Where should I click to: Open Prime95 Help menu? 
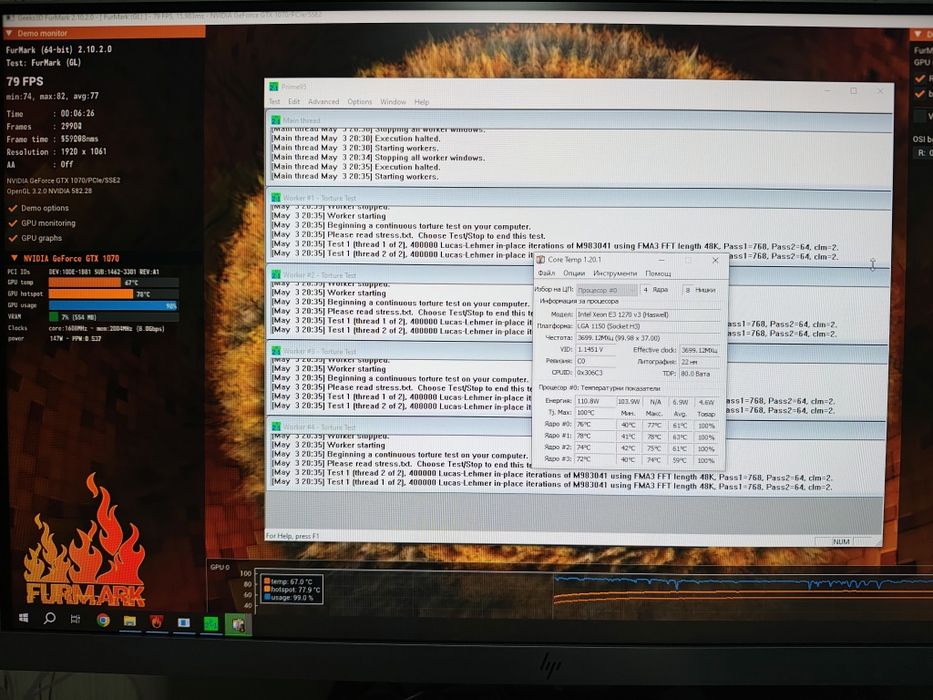(421, 102)
